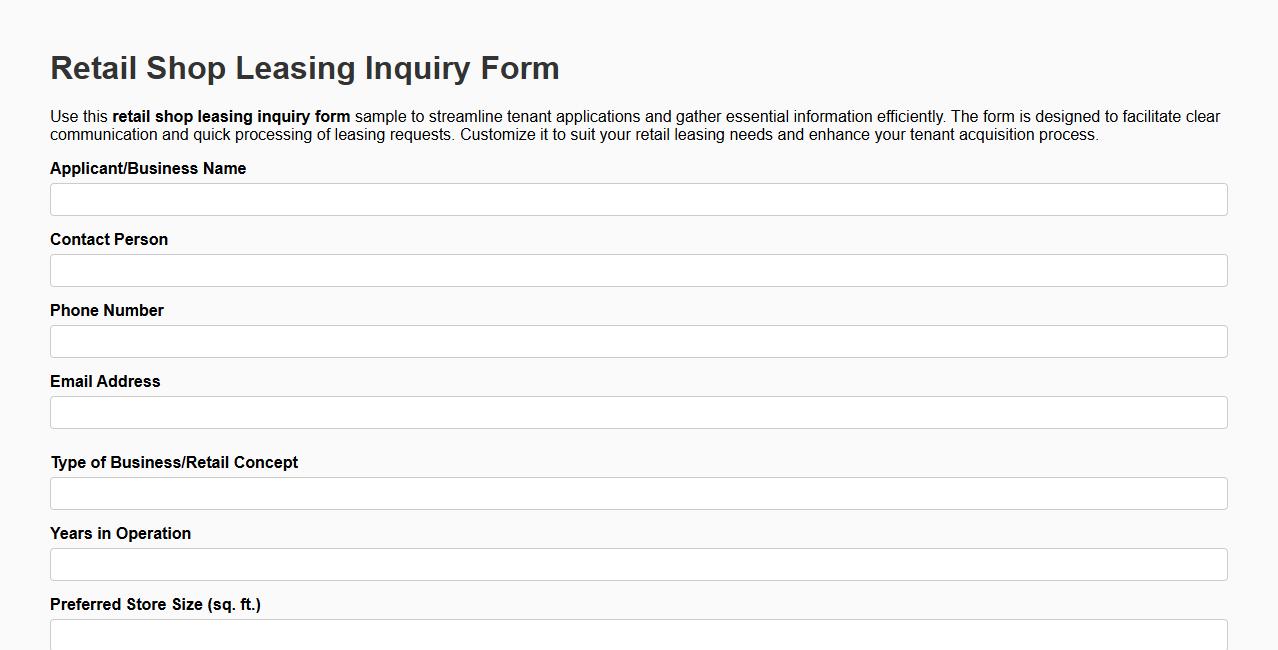1278x650 pixels.
Task: Click the introductory description paragraph
Action: [x=635, y=125]
